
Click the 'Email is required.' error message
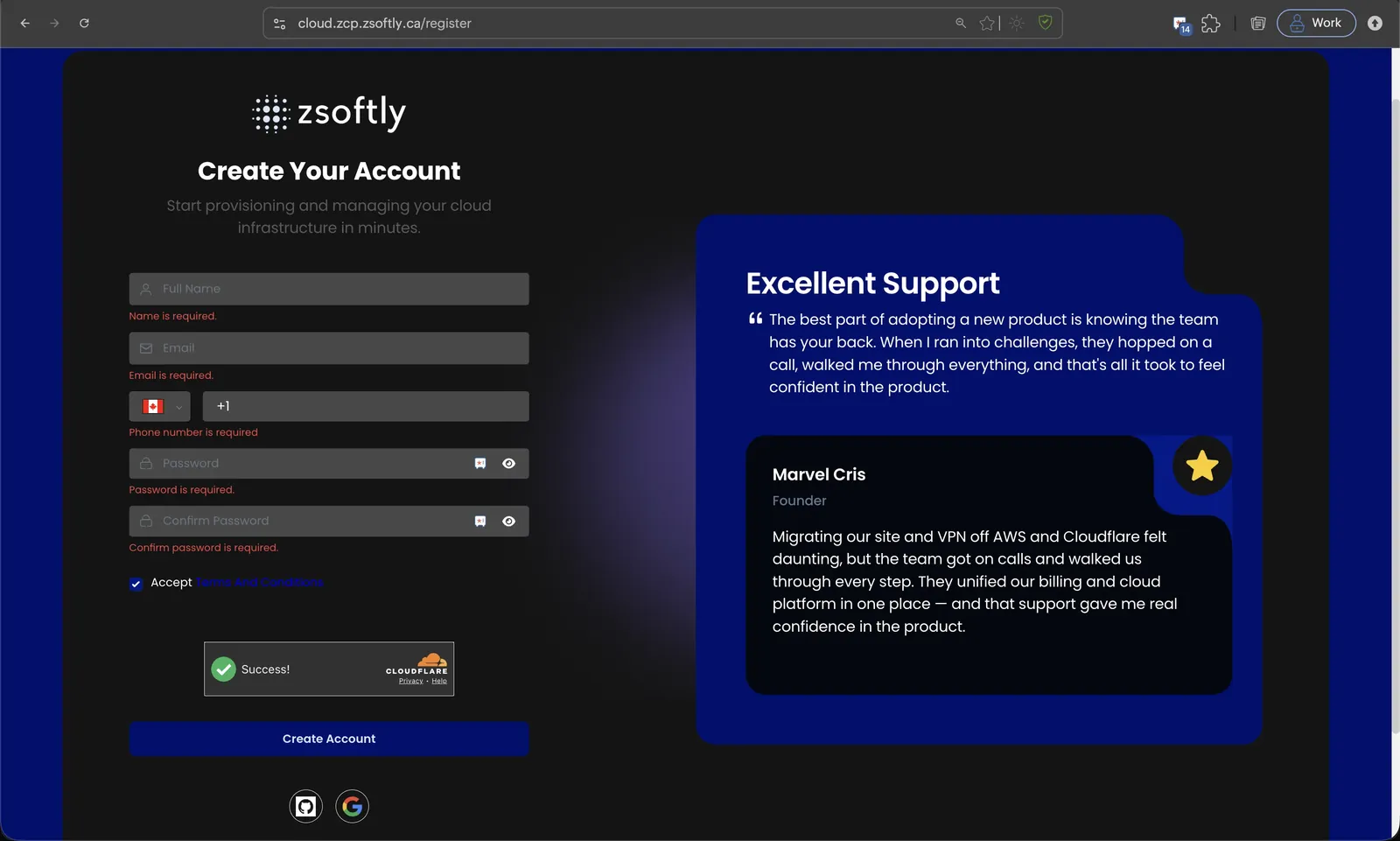[x=171, y=375]
